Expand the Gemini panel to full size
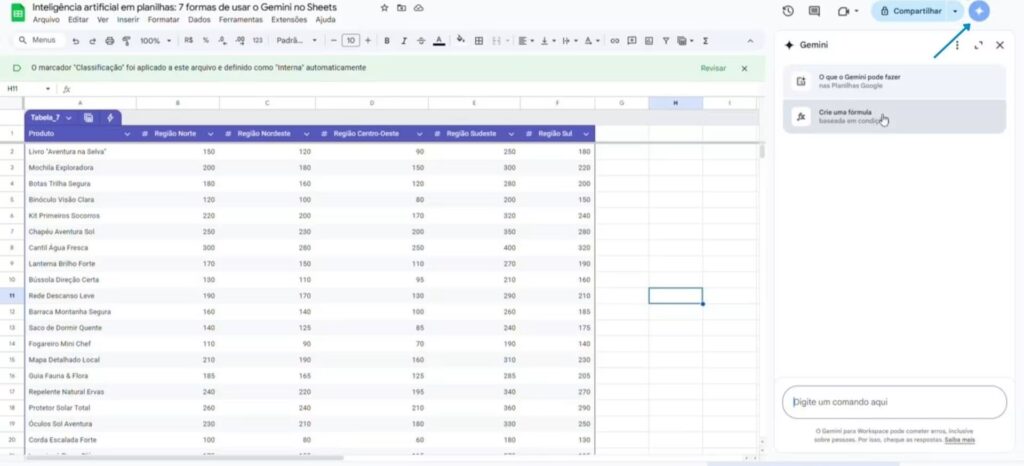Screen dimensions: 1024x466 click(978, 45)
